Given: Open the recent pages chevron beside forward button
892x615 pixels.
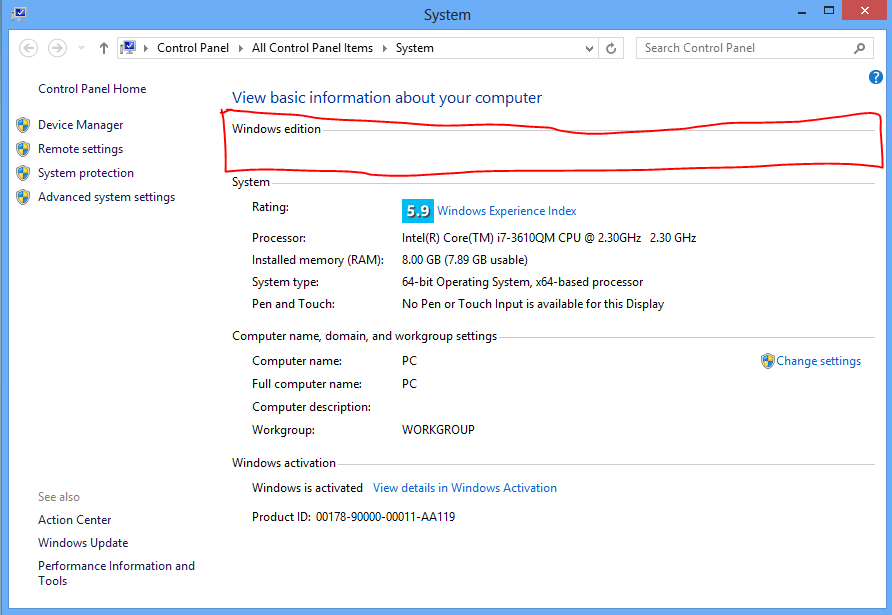Looking at the screenshot, I should click(x=80, y=47).
